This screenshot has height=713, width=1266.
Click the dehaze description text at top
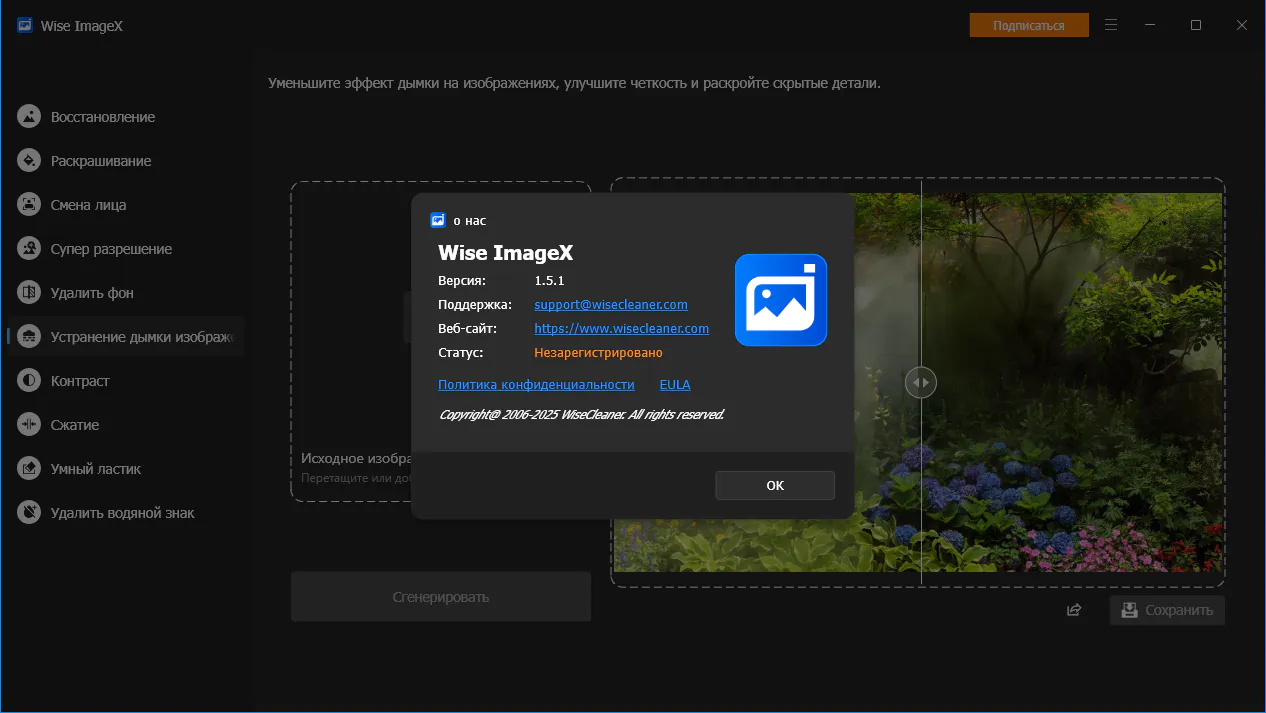point(574,83)
